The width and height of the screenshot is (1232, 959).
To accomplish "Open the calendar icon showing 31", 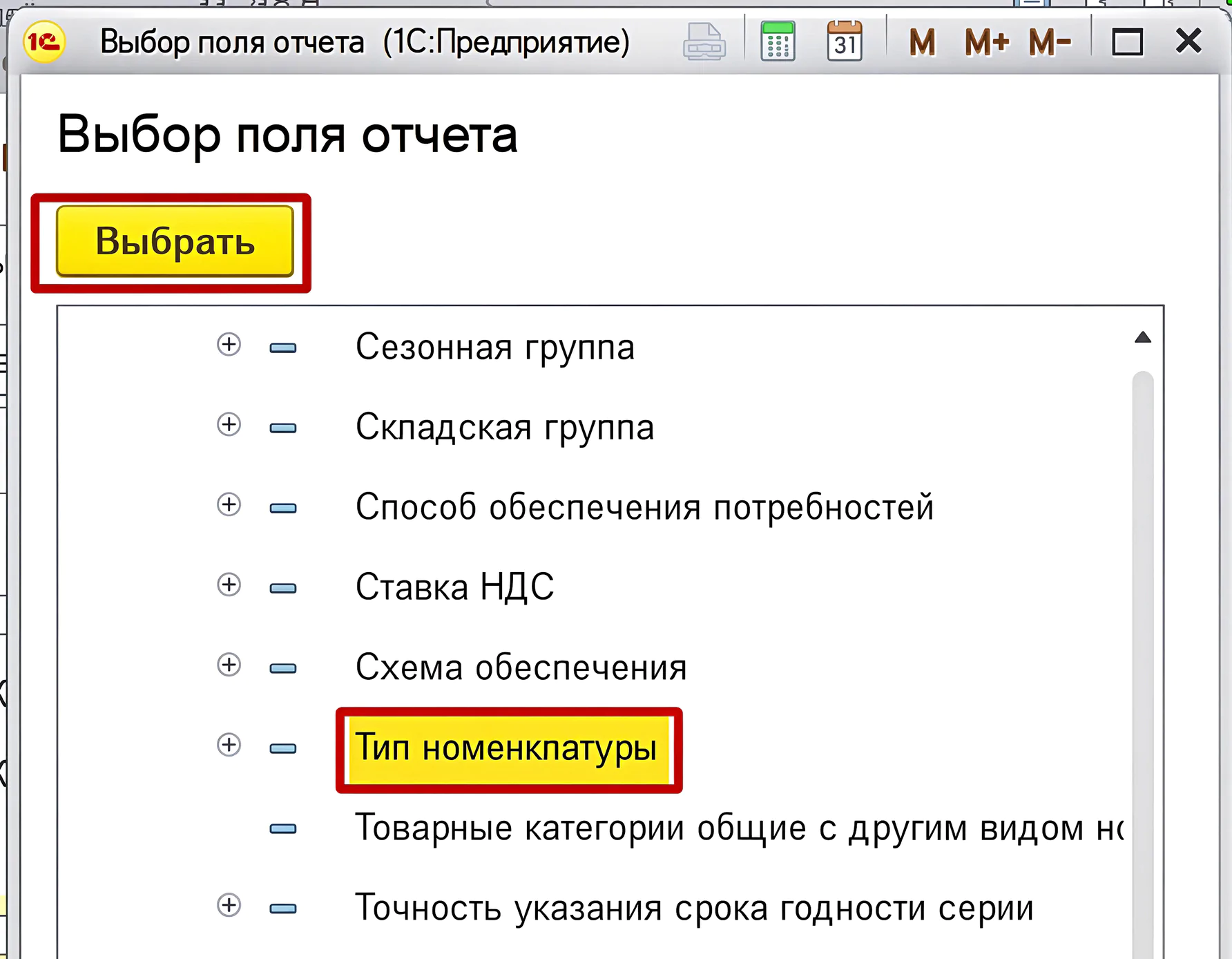I will click(x=845, y=41).
